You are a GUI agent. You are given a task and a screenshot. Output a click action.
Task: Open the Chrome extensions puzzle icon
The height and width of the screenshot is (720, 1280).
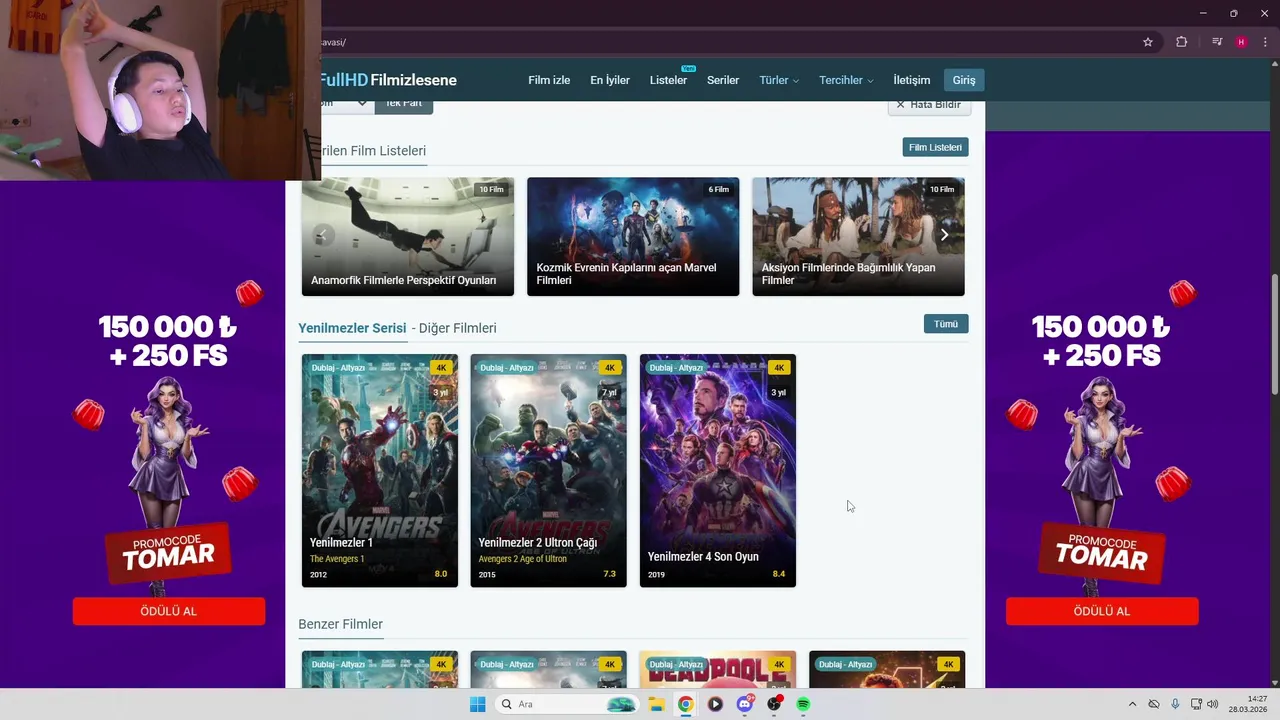(x=1182, y=42)
